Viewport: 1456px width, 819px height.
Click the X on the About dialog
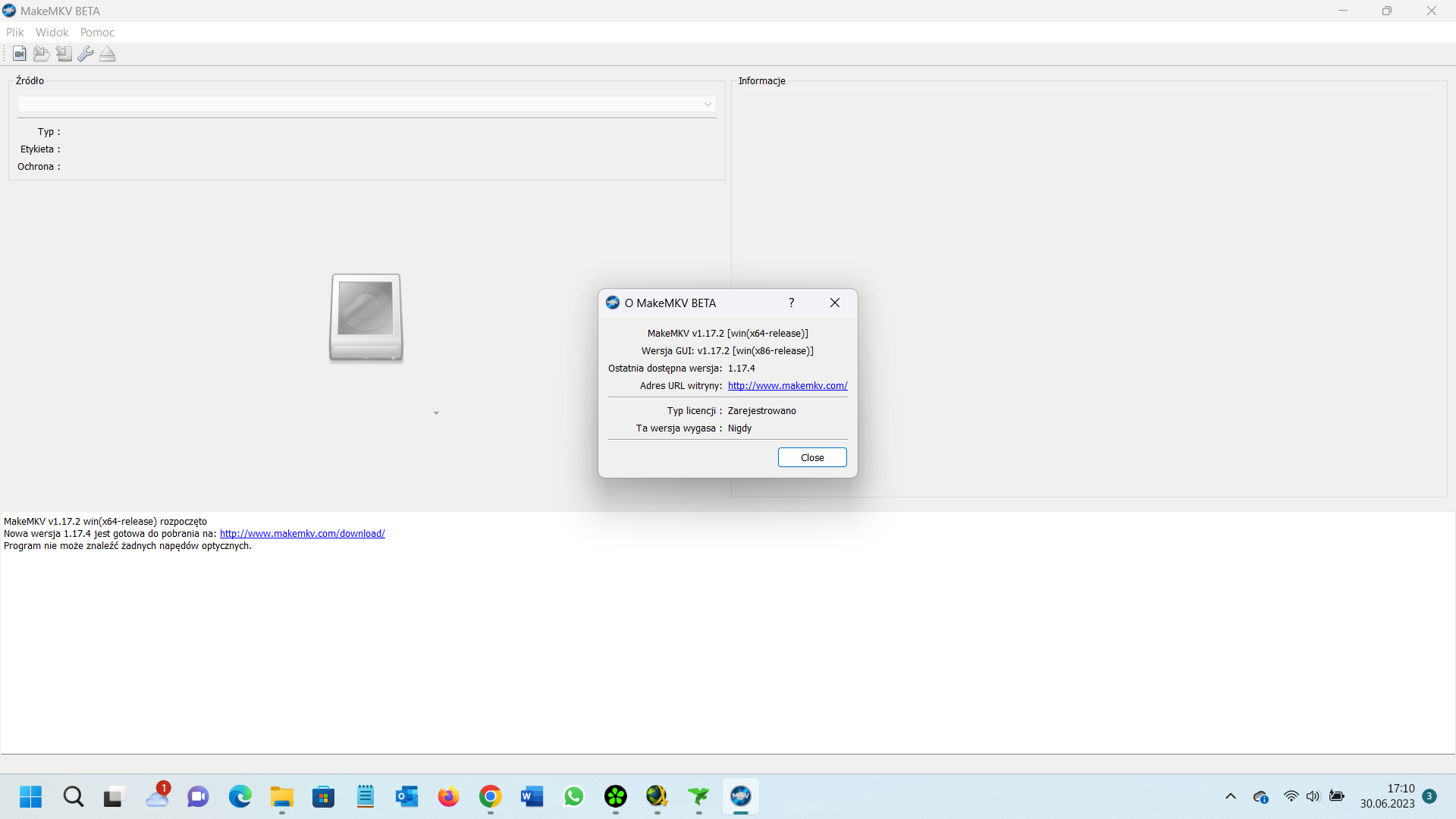tap(835, 303)
